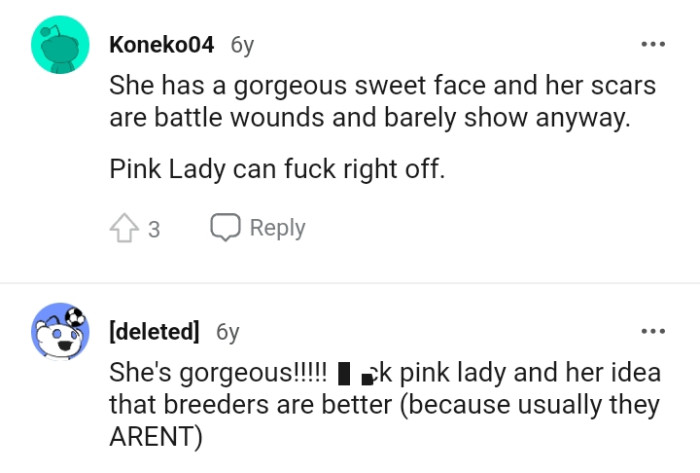
Task: Click the "She's gorgeous!!!!!" text
Action: [218, 373]
